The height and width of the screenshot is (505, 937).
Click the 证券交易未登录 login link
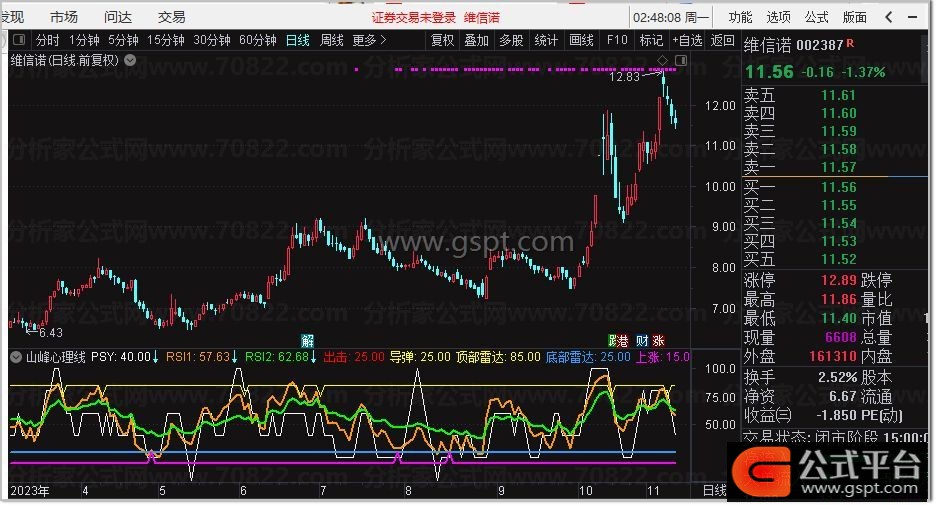(414, 17)
